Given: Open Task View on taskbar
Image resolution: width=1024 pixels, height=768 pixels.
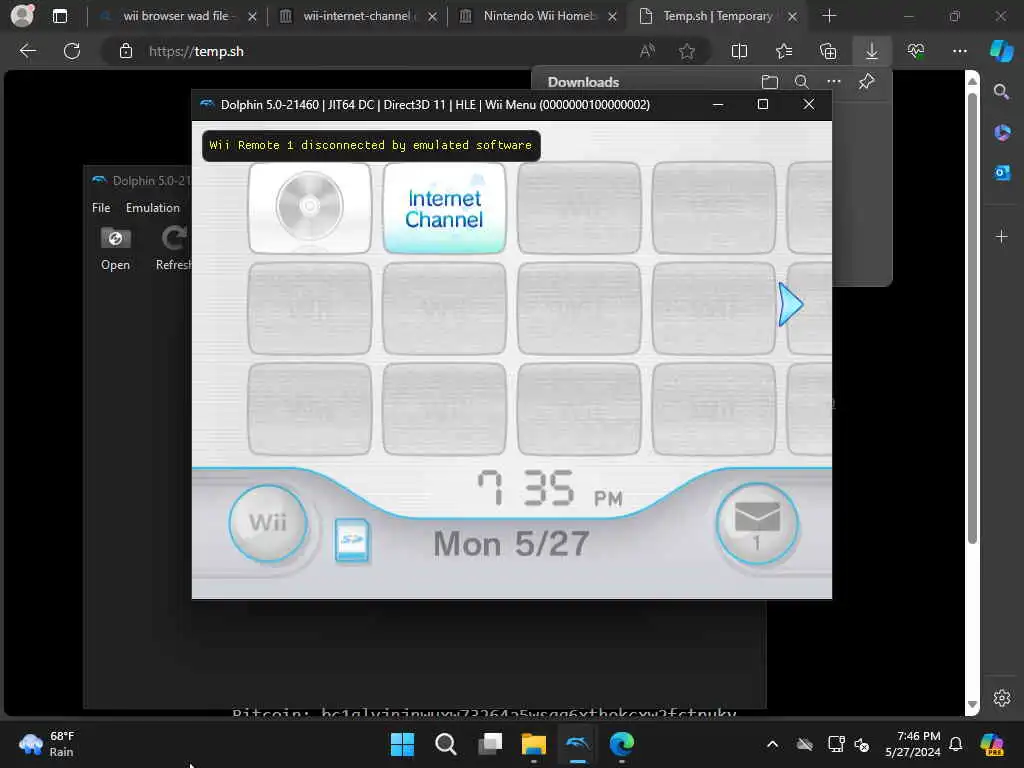Looking at the screenshot, I should [x=490, y=744].
